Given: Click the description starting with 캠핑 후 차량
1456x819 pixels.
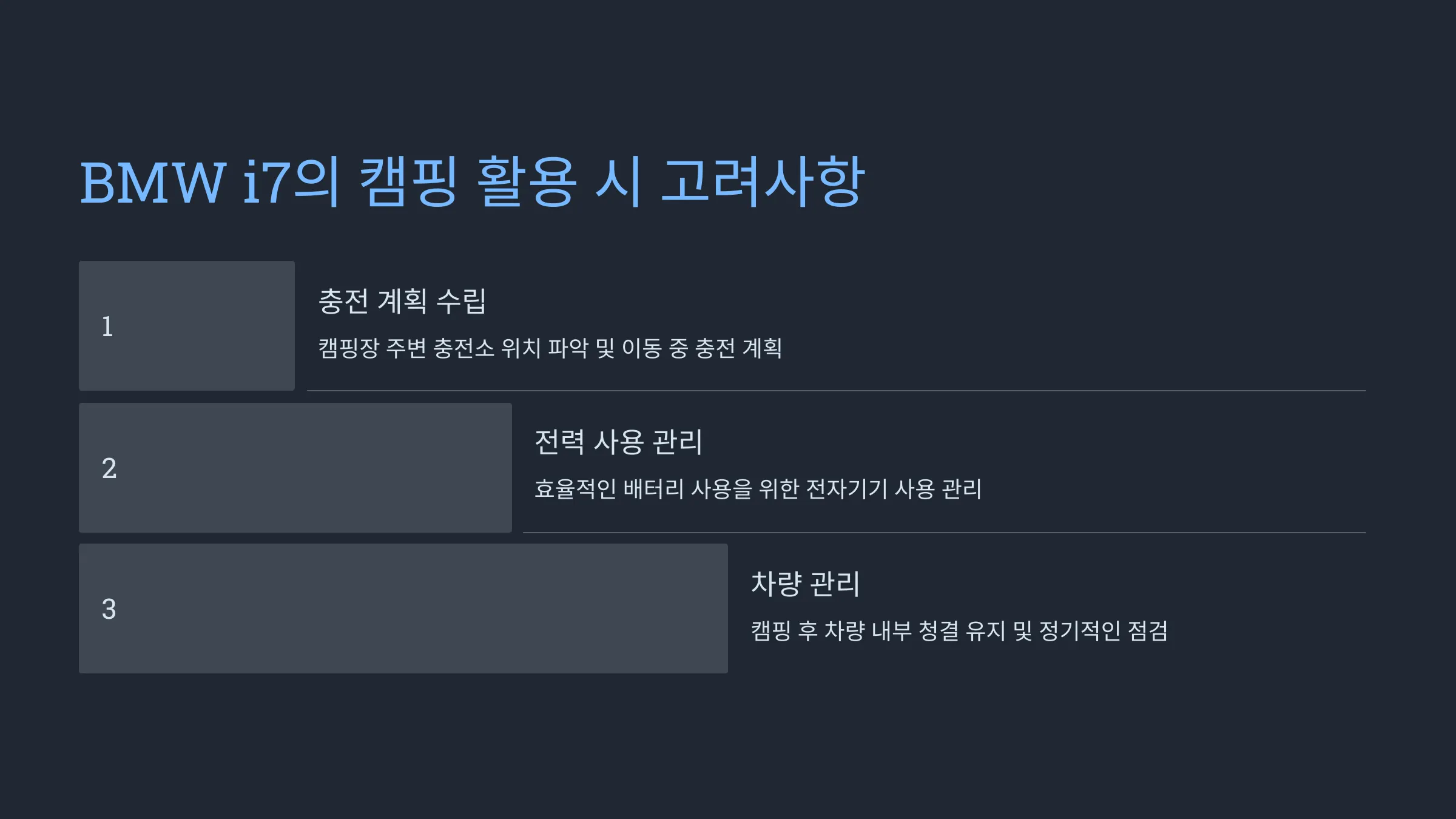Looking at the screenshot, I should (x=959, y=631).
